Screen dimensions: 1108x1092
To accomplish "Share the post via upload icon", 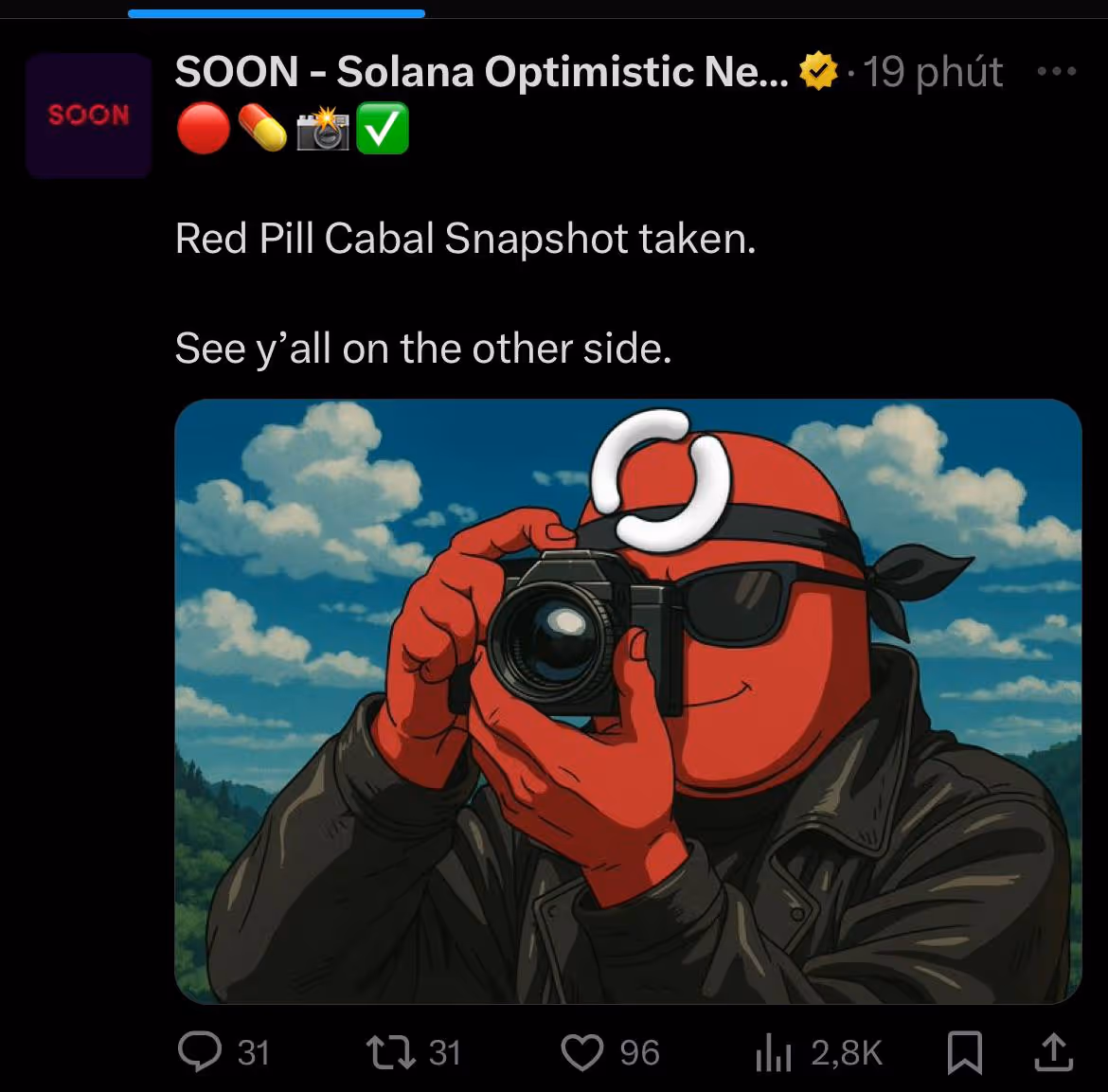I will [x=1054, y=1051].
